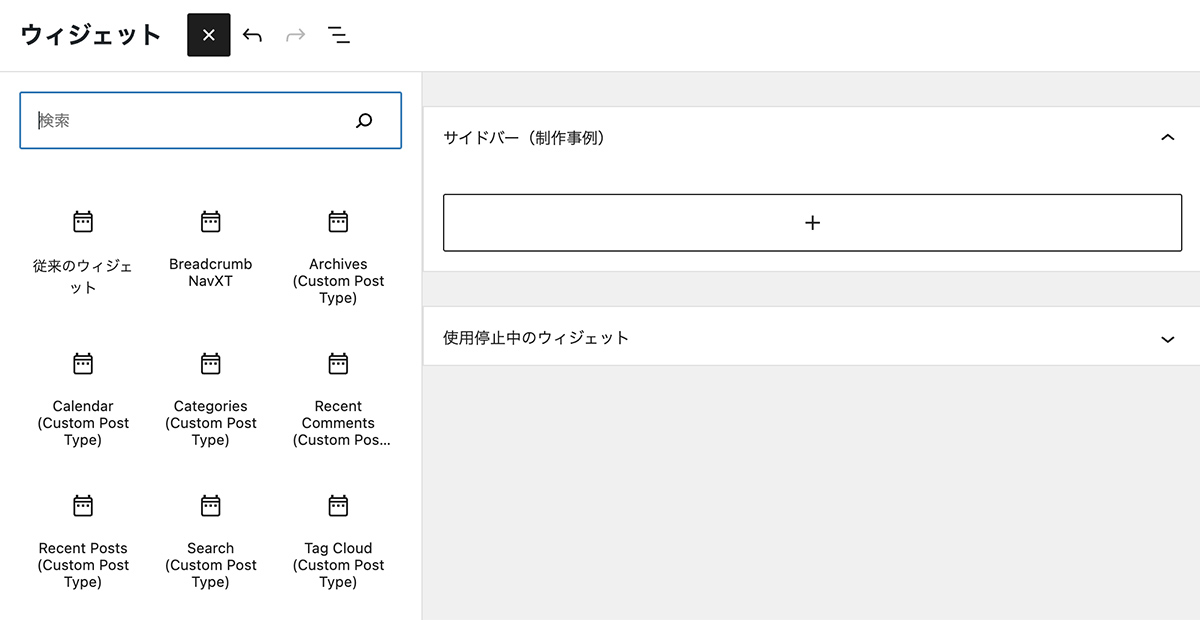
Task: Click the redo arrow icon
Action: [295, 35]
